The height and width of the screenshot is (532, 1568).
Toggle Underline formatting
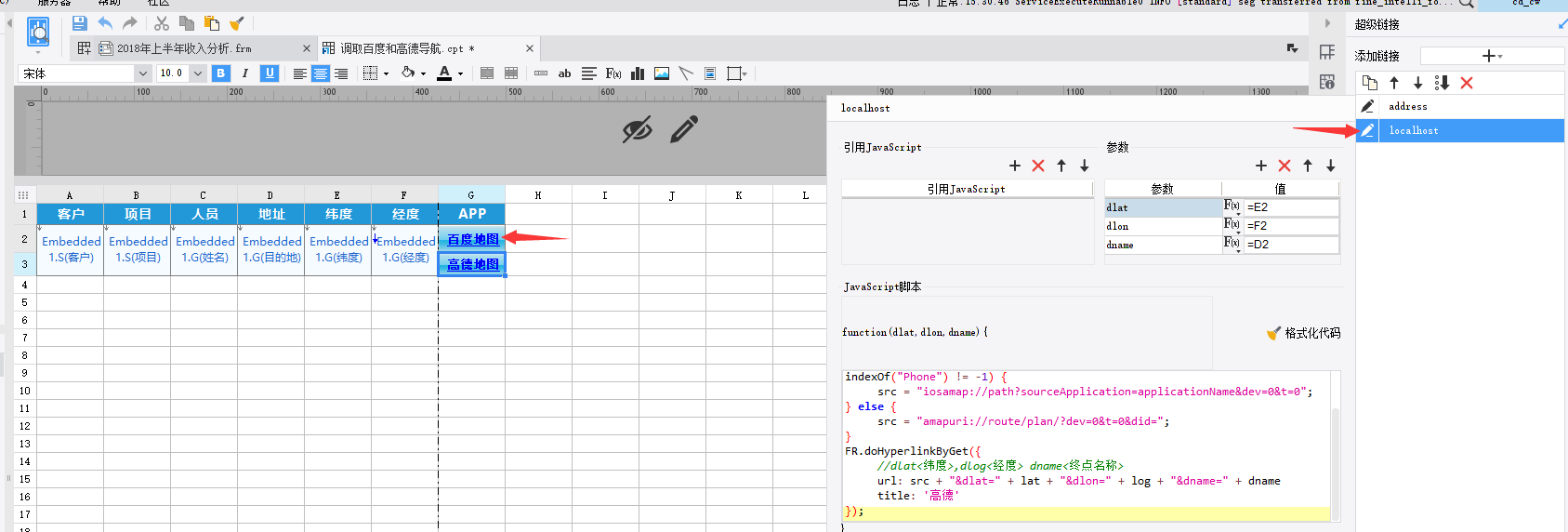click(x=270, y=73)
